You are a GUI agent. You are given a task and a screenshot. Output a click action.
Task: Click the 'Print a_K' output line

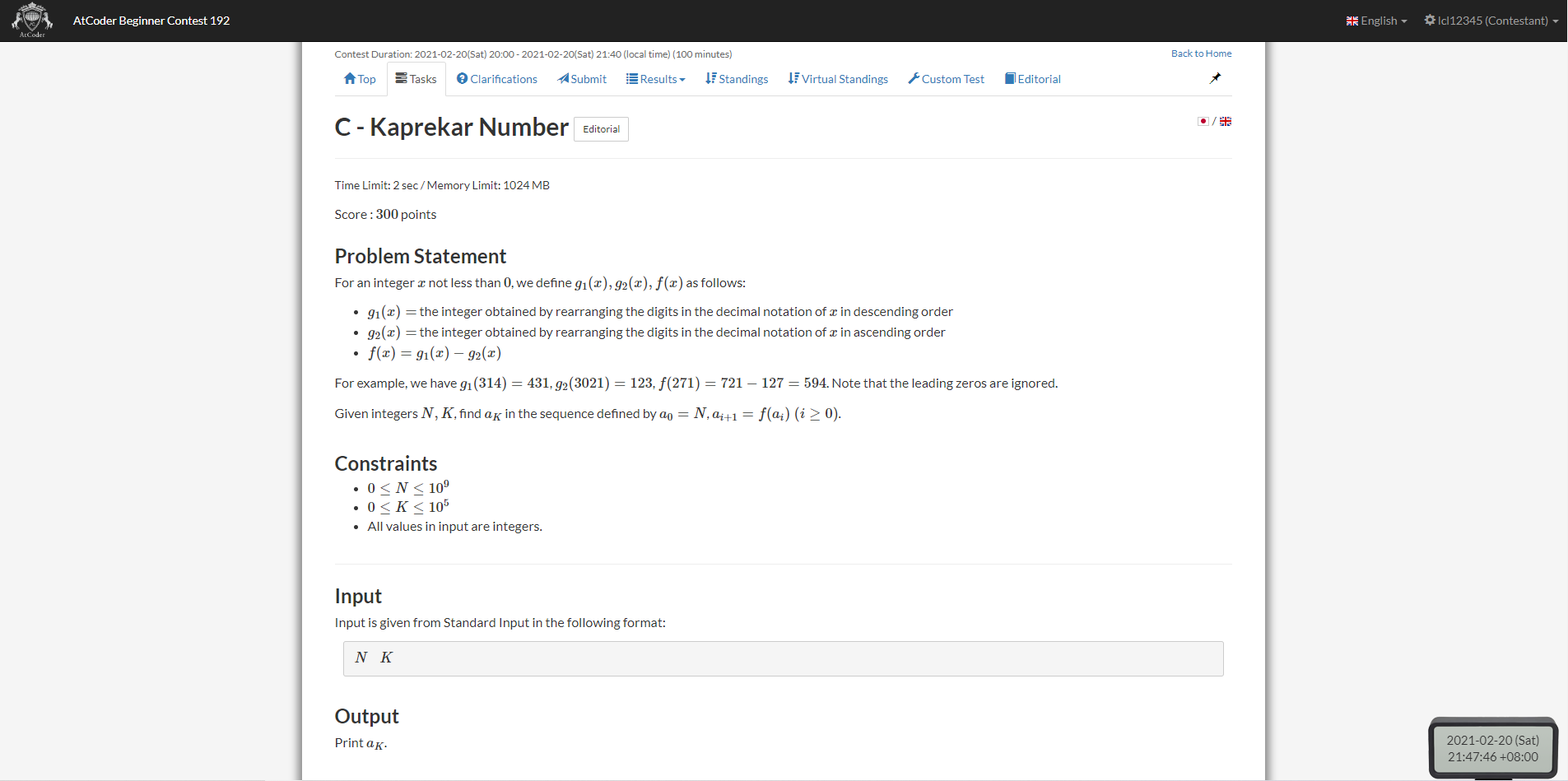point(361,743)
